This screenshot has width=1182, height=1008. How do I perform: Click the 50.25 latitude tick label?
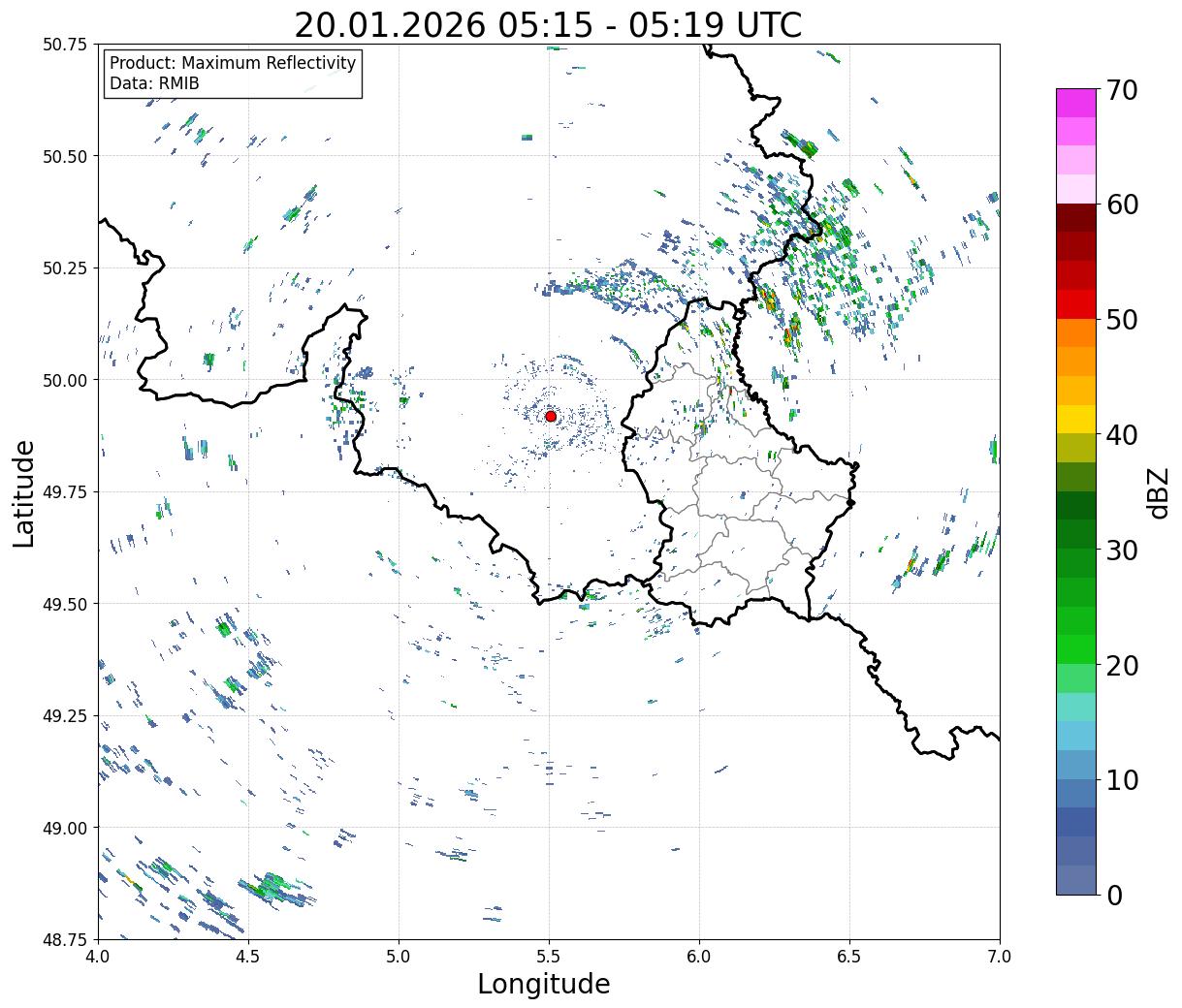65,268
